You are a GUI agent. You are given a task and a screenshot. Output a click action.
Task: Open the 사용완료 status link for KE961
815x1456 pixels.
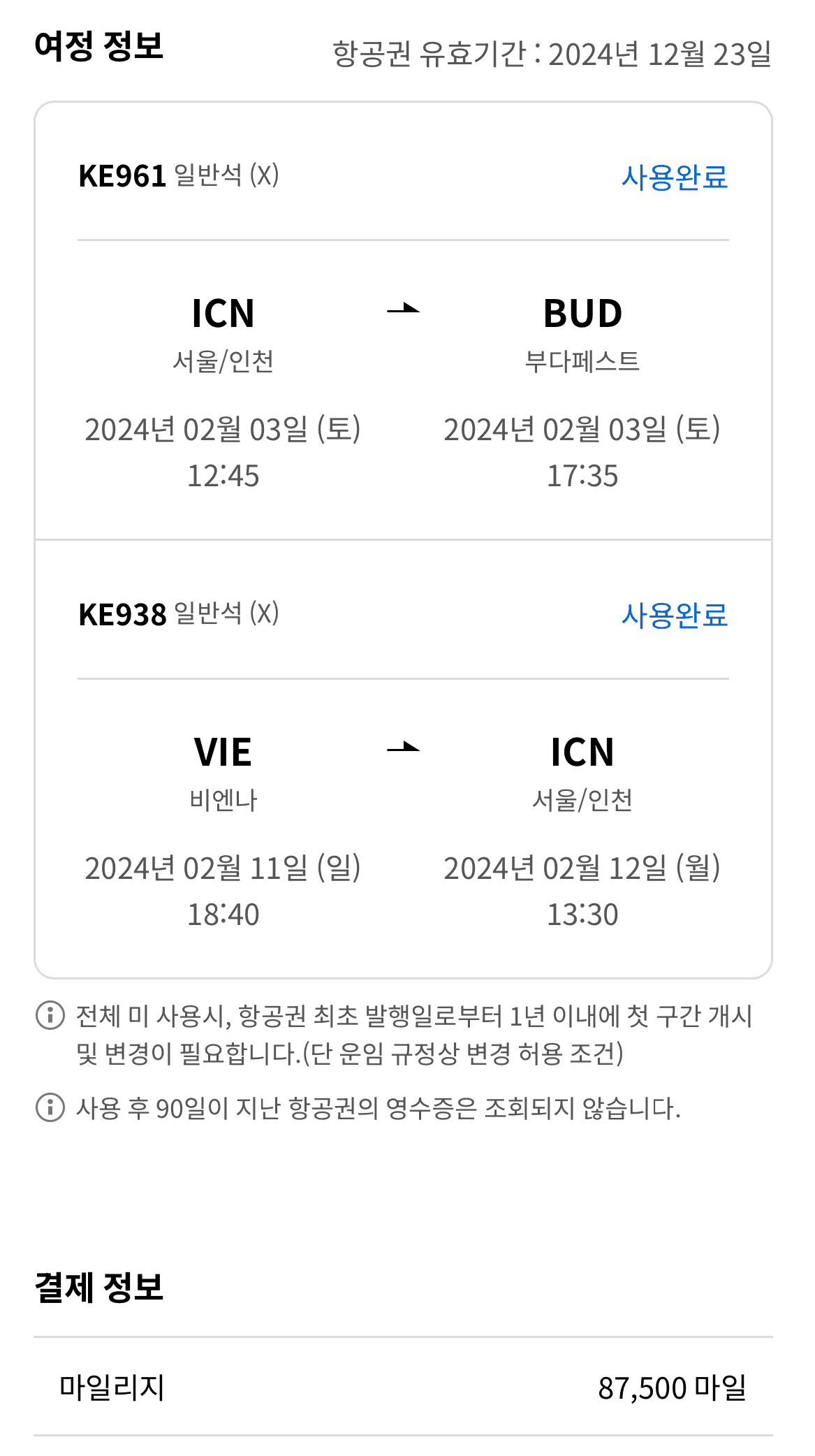[x=675, y=177]
